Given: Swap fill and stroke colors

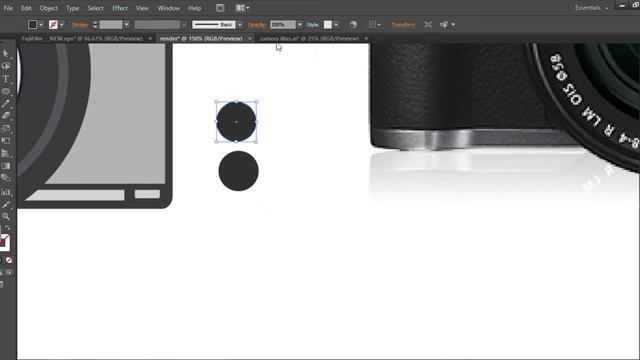Looking at the screenshot, I should coord(8,228).
